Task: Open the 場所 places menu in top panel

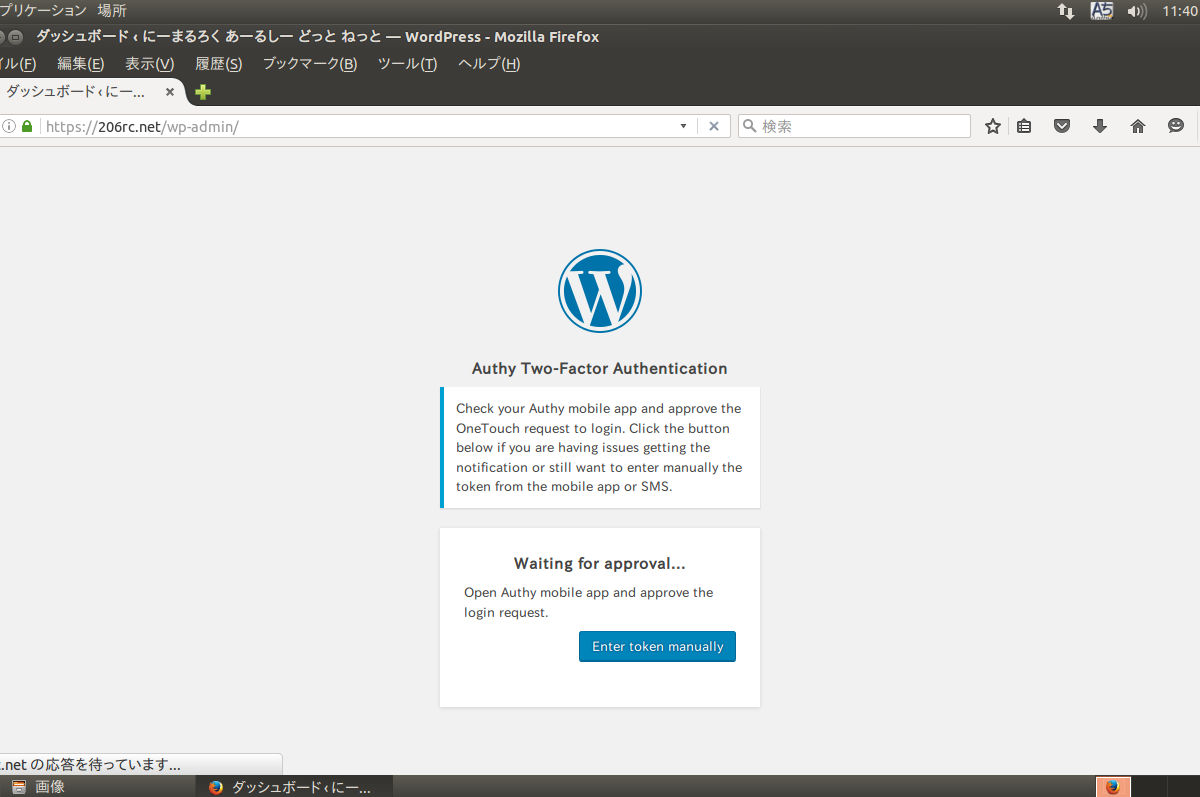Action: (x=112, y=11)
